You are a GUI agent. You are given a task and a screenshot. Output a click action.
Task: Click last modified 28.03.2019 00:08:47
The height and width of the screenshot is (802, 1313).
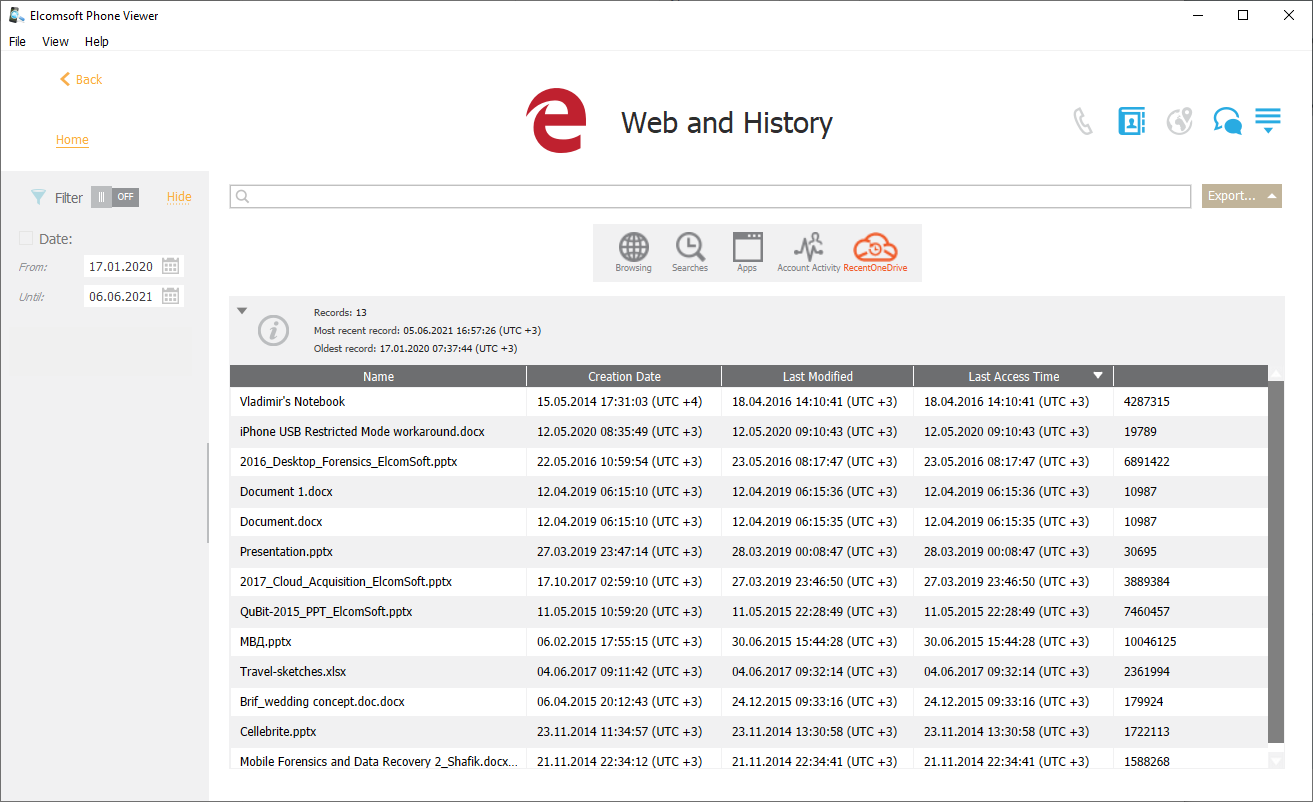(x=814, y=552)
